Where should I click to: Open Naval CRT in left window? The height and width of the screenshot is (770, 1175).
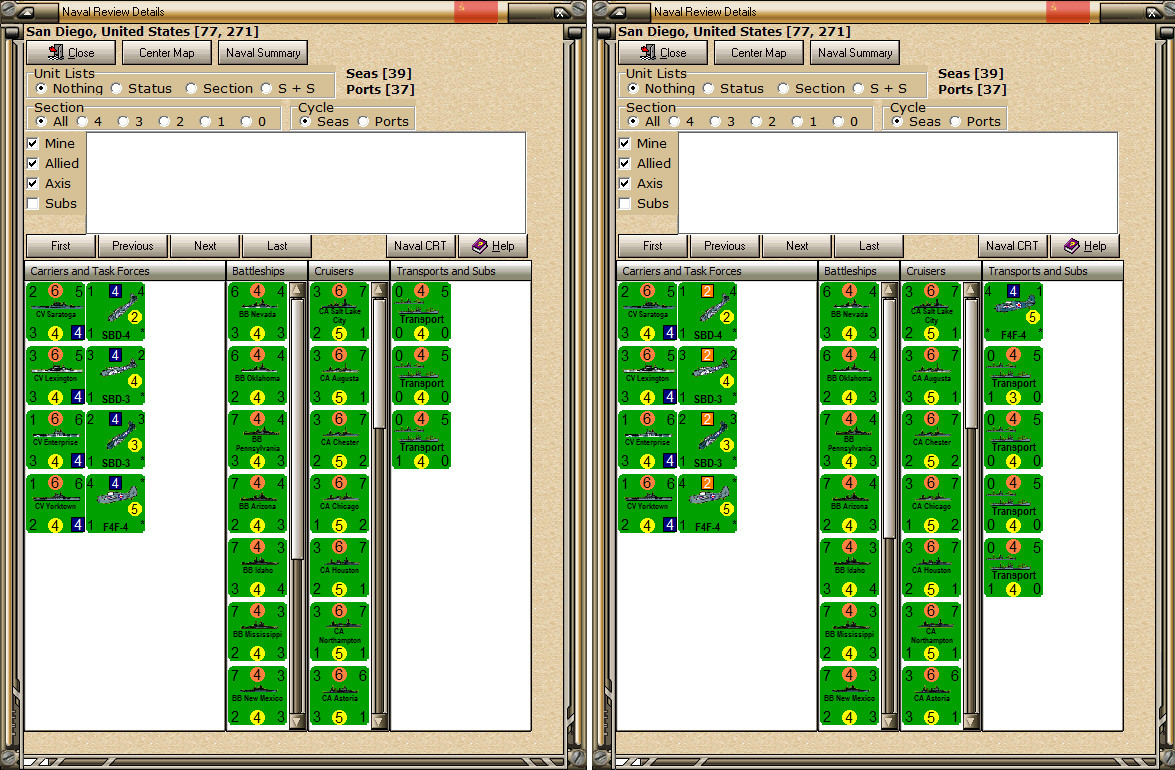pyautogui.click(x=420, y=246)
